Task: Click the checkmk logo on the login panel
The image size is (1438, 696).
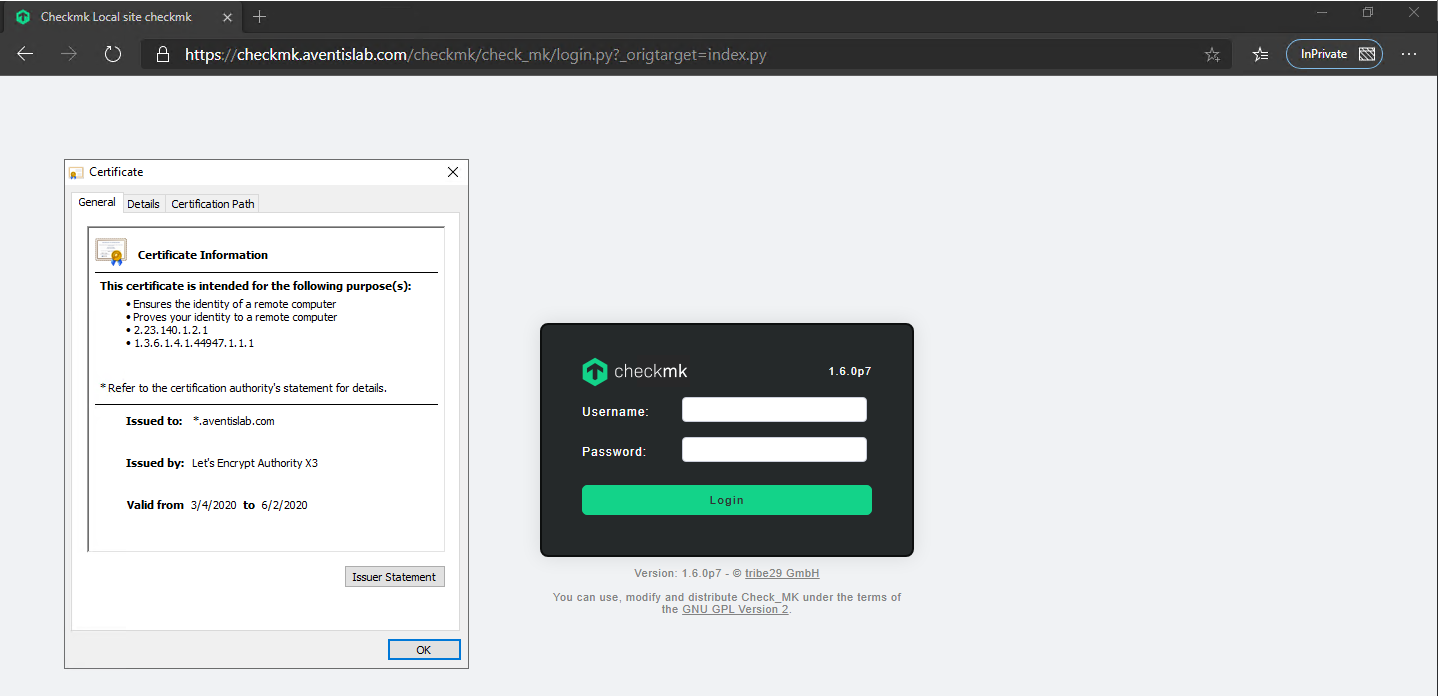Action: (594, 370)
